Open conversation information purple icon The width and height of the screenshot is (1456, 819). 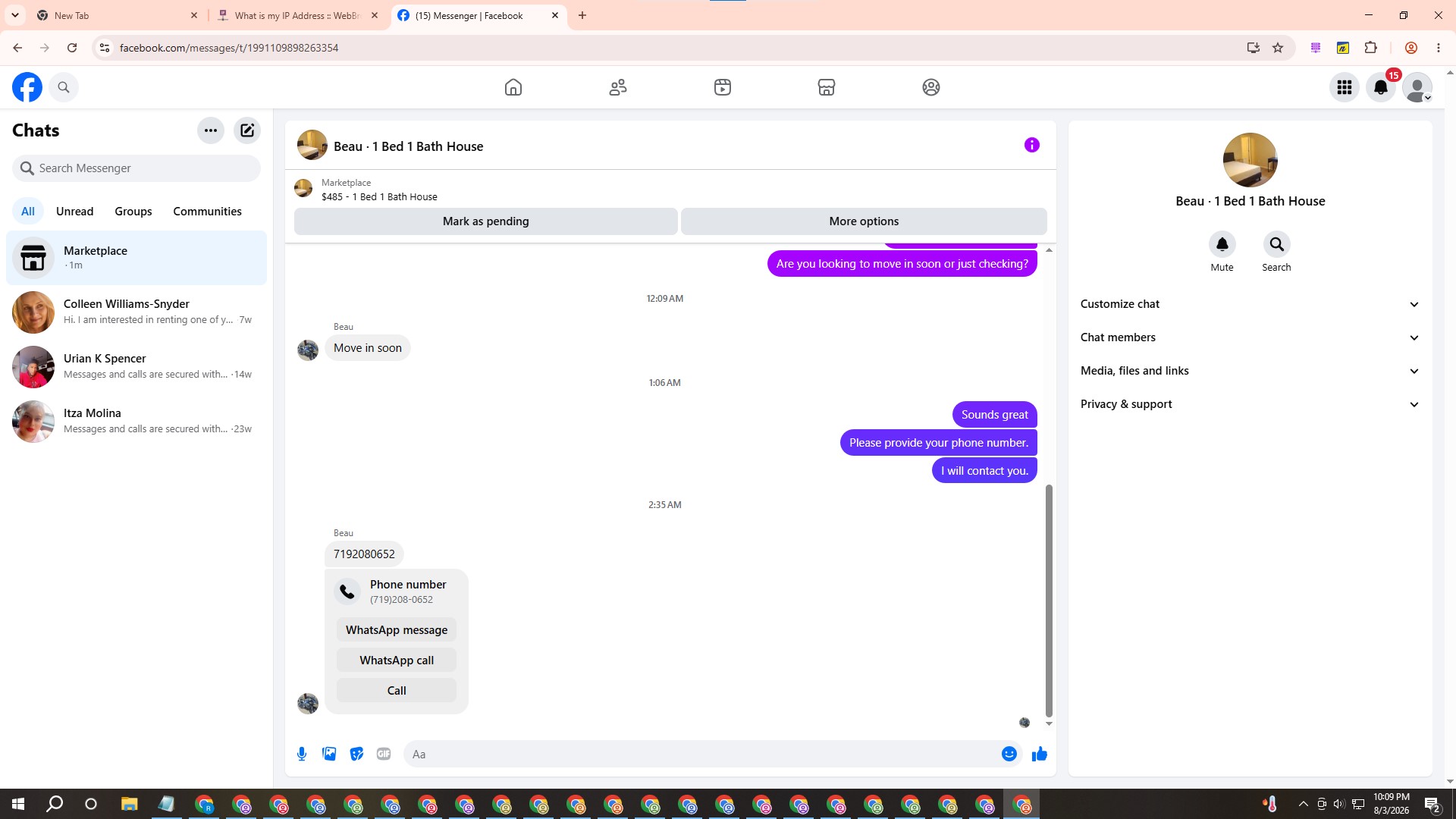click(1032, 145)
